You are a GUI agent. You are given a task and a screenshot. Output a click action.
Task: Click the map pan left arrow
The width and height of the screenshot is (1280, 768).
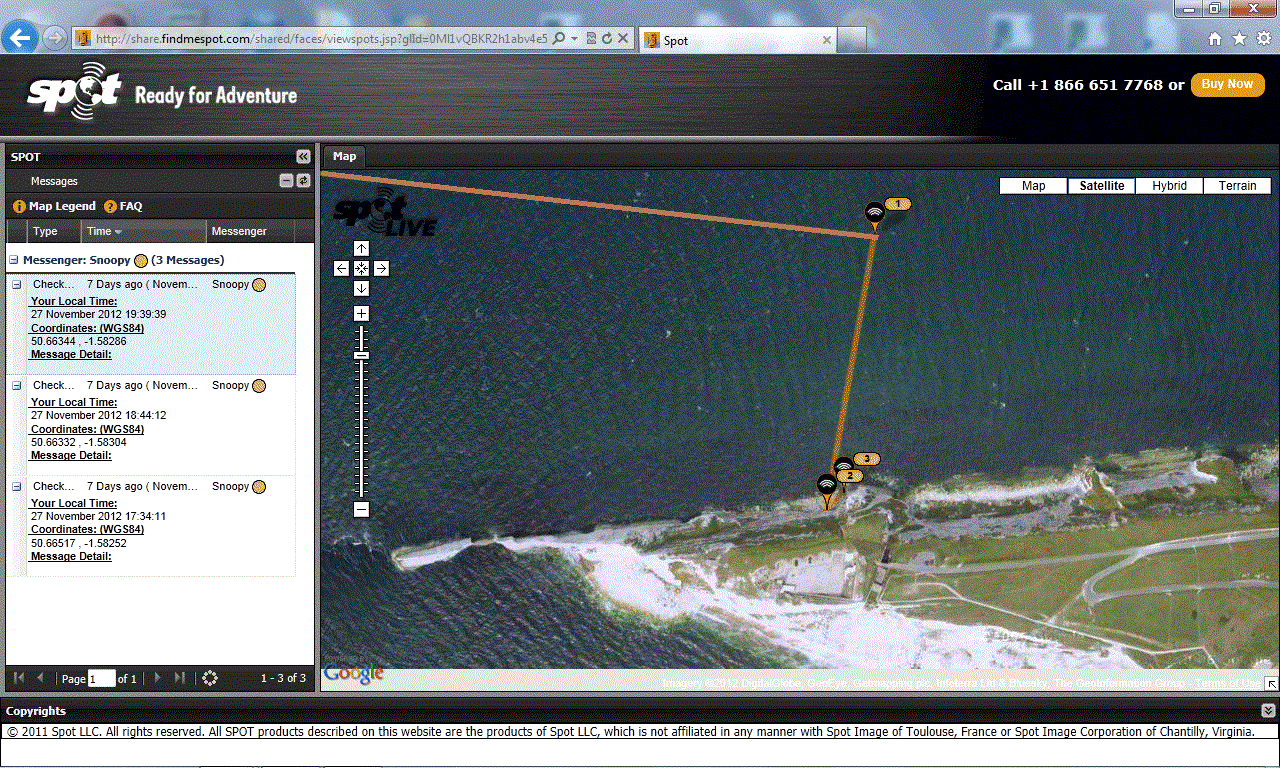click(x=341, y=268)
